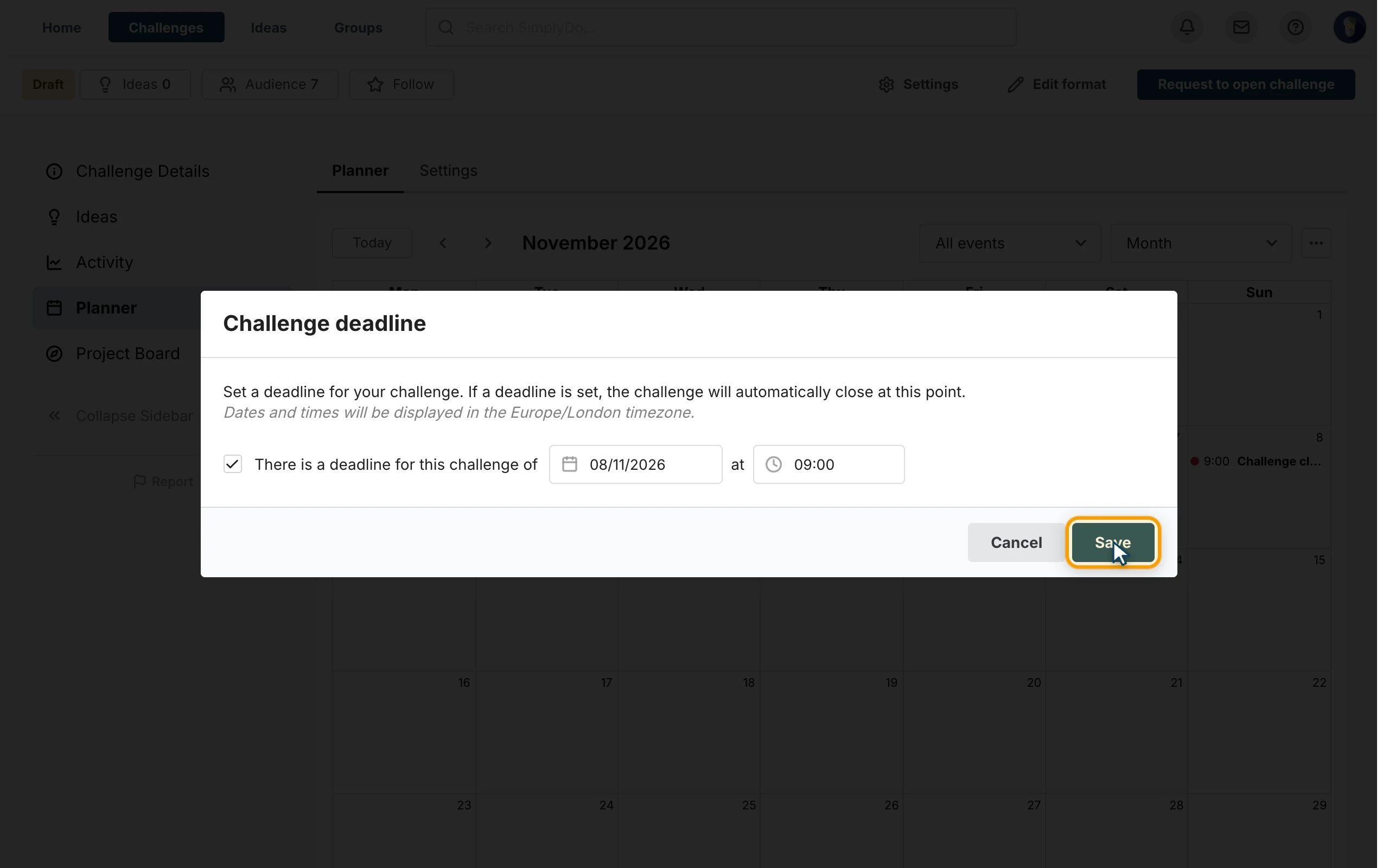The image size is (1389, 868).
Task: Jump to Today in the calendar
Action: click(372, 243)
